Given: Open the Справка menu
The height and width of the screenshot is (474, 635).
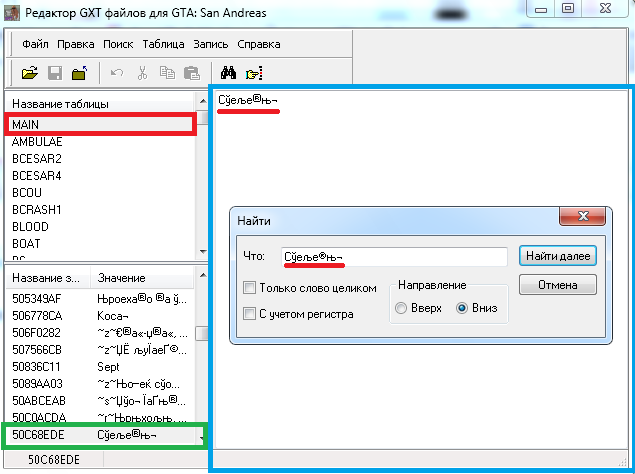Looking at the screenshot, I should tap(258, 44).
